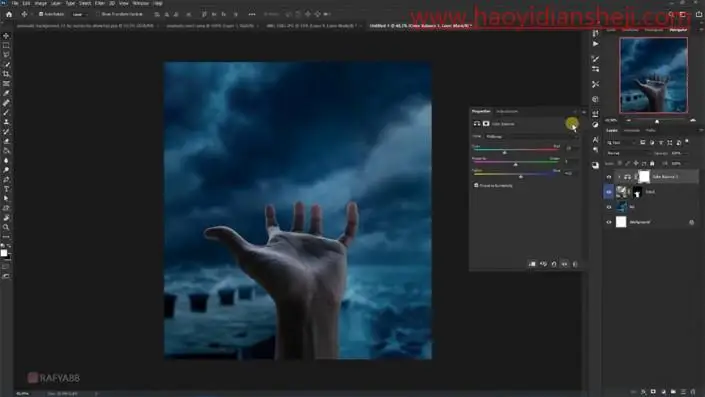Select the Rectangular Marquee tool
The height and width of the screenshot is (397, 705).
[x=6, y=45]
